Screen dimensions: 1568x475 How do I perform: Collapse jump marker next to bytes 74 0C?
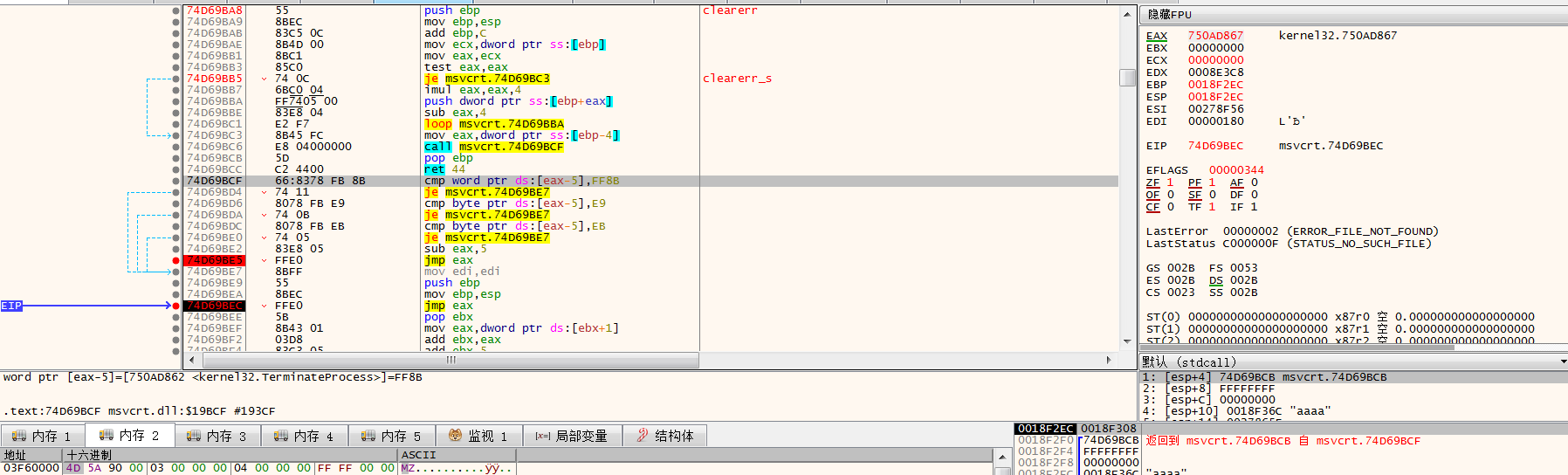264,79
